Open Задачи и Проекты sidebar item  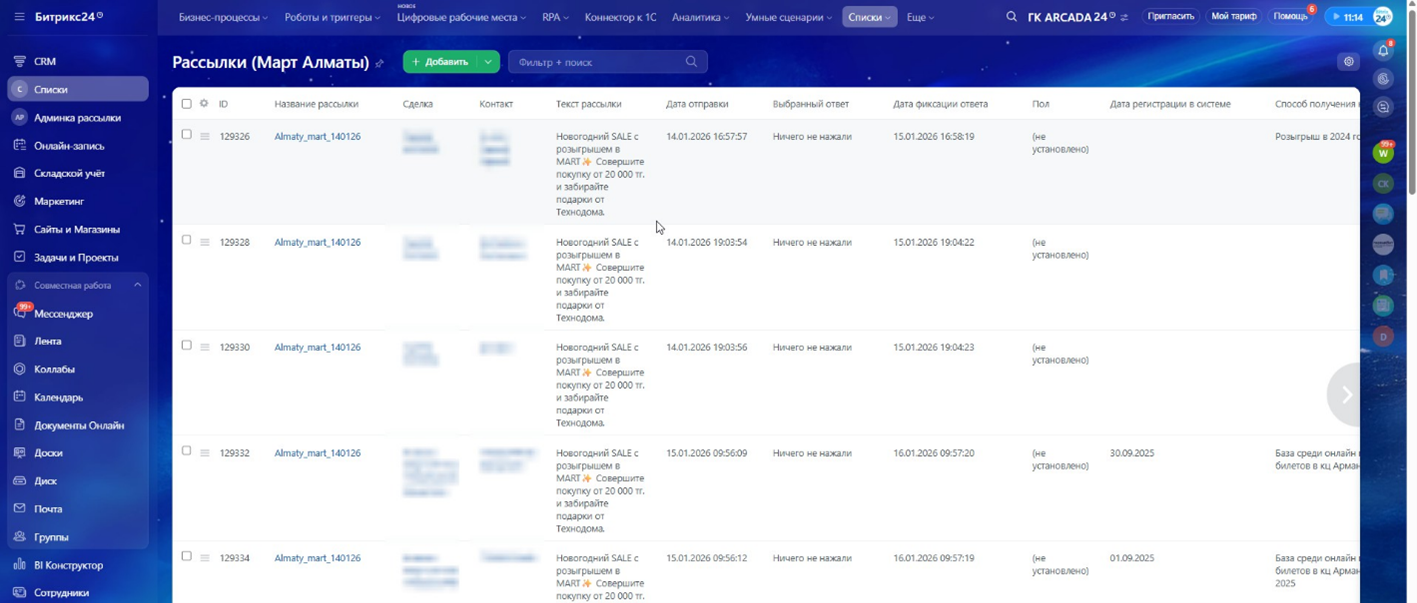pos(78,257)
